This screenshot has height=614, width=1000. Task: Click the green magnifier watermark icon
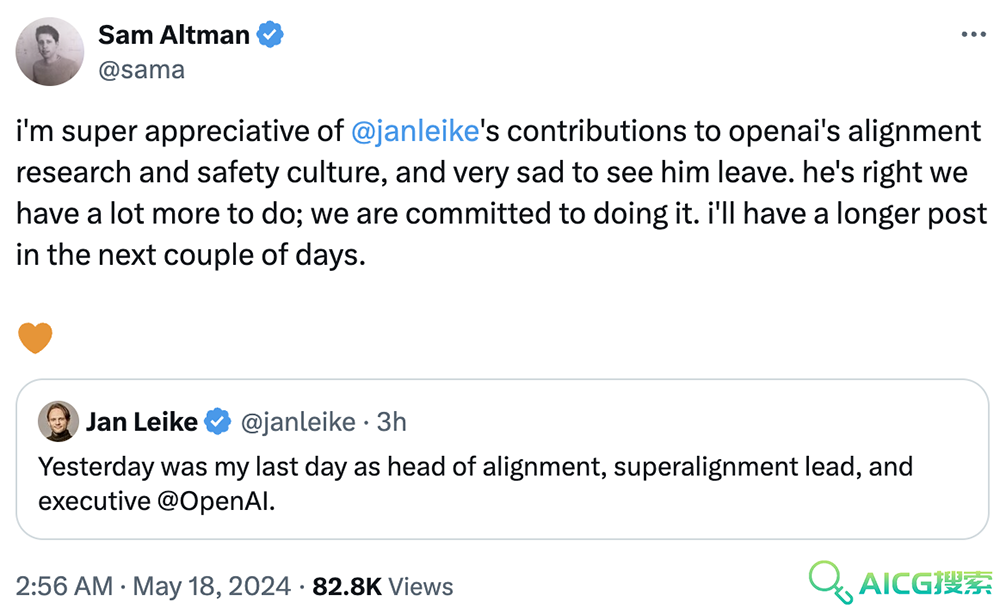pos(831,582)
